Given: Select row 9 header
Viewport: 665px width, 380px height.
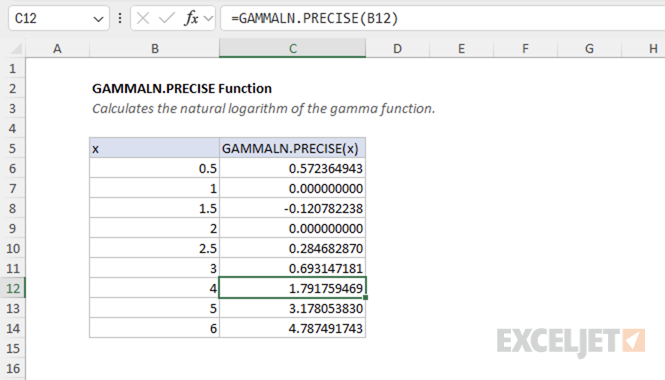Looking at the screenshot, I should (x=13, y=228).
